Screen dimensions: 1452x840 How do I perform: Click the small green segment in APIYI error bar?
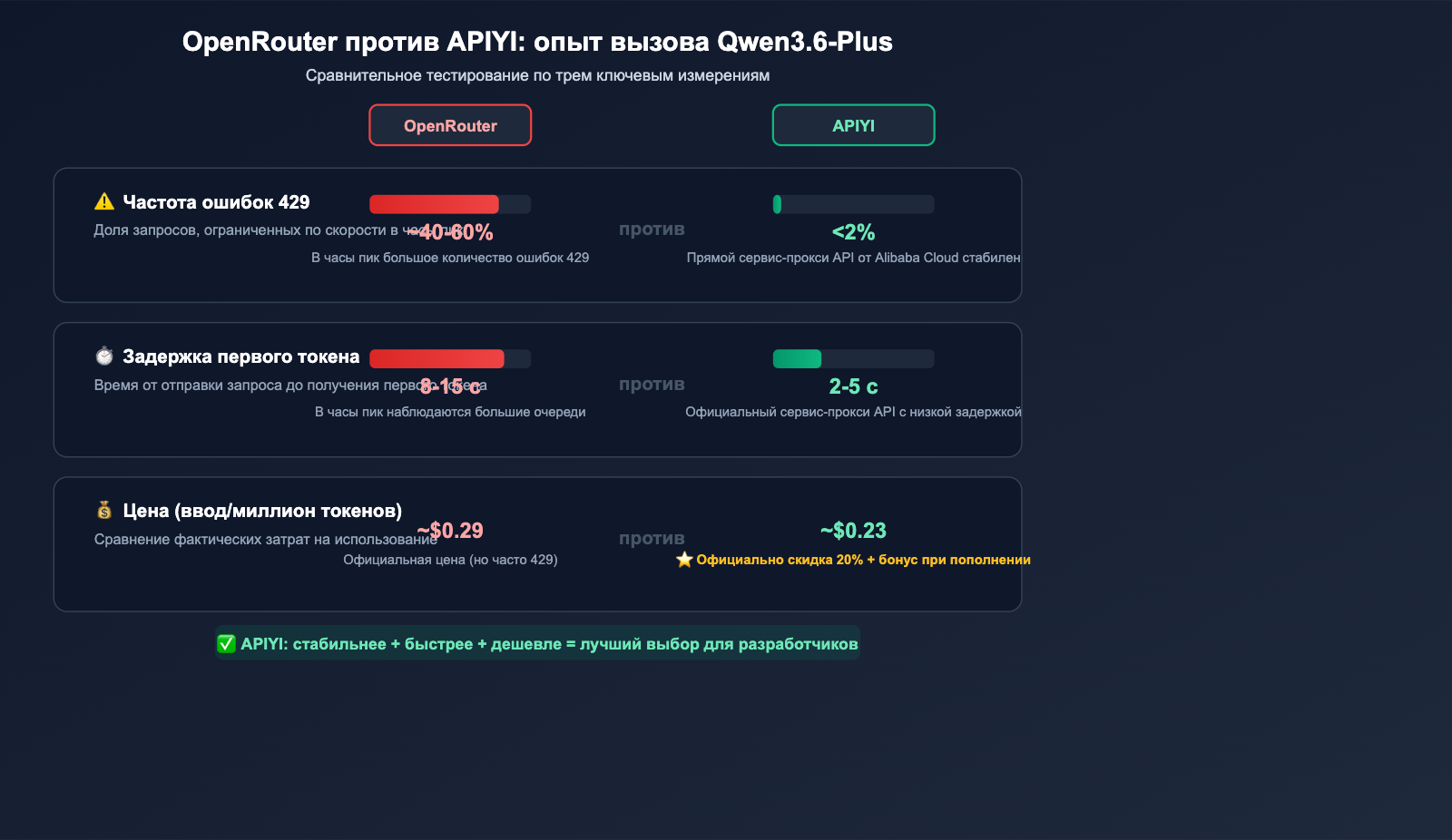(x=777, y=204)
